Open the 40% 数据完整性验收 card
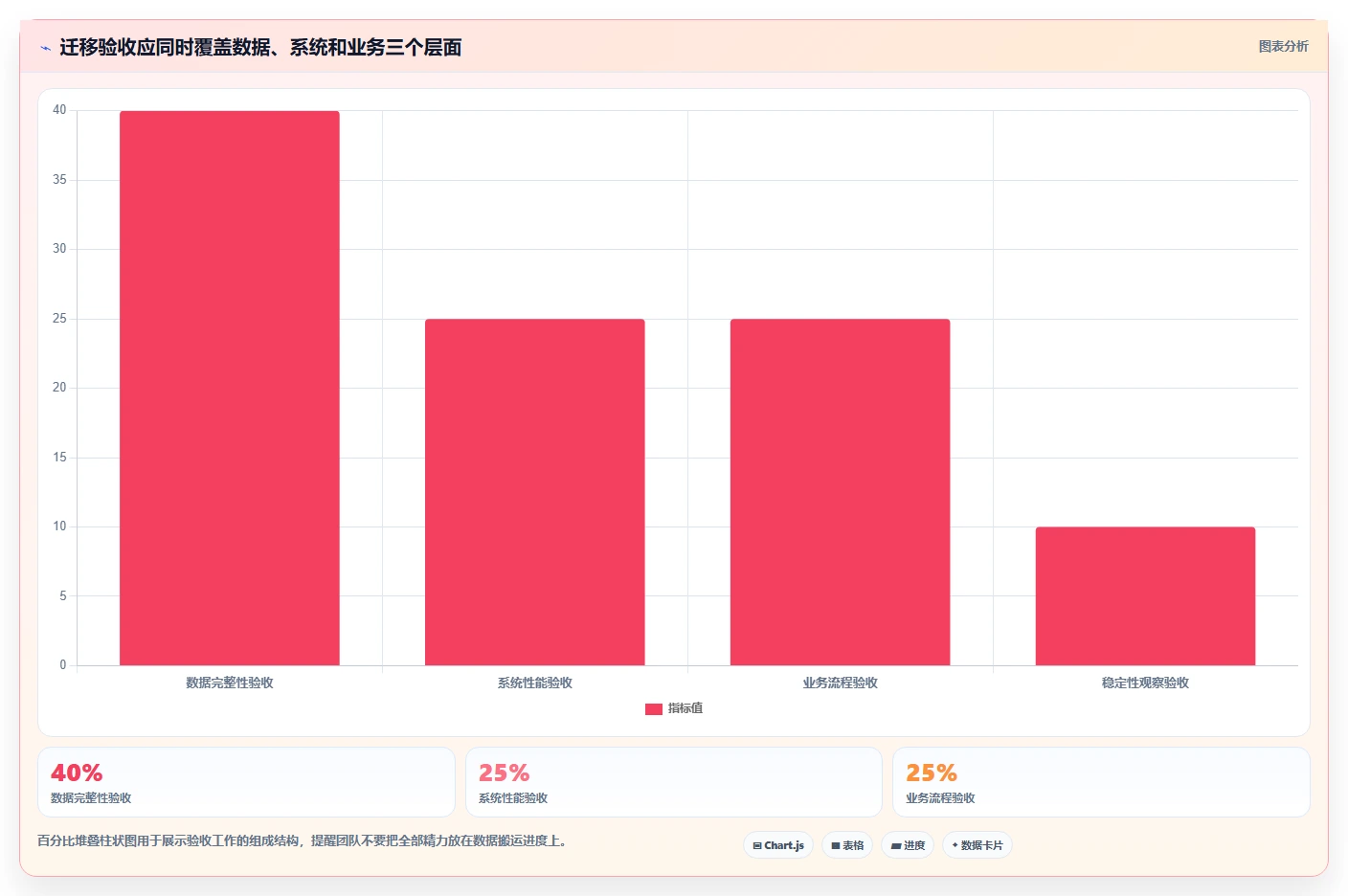 (x=246, y=782)
